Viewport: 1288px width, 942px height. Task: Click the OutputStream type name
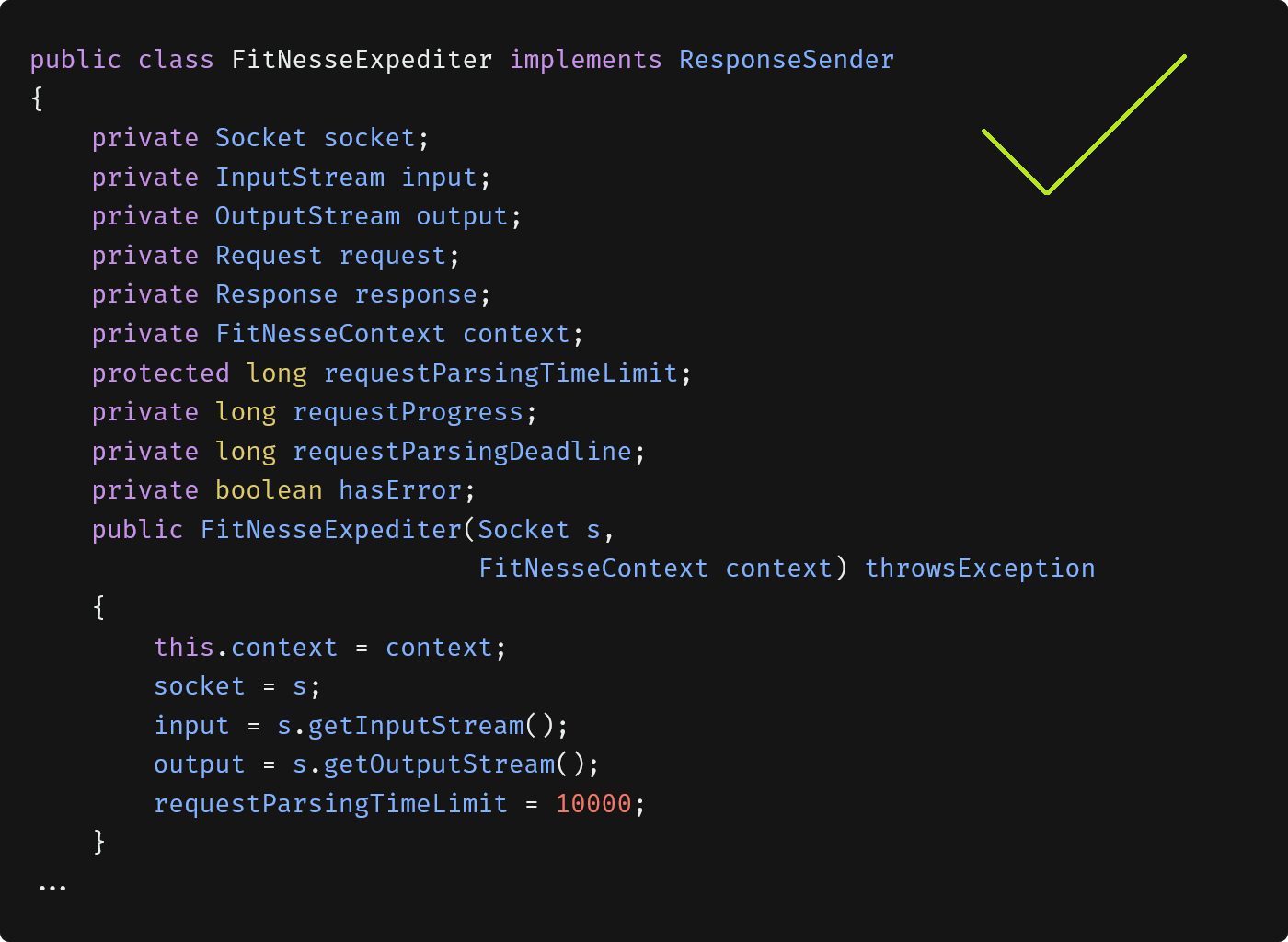[x=307, y=216]
